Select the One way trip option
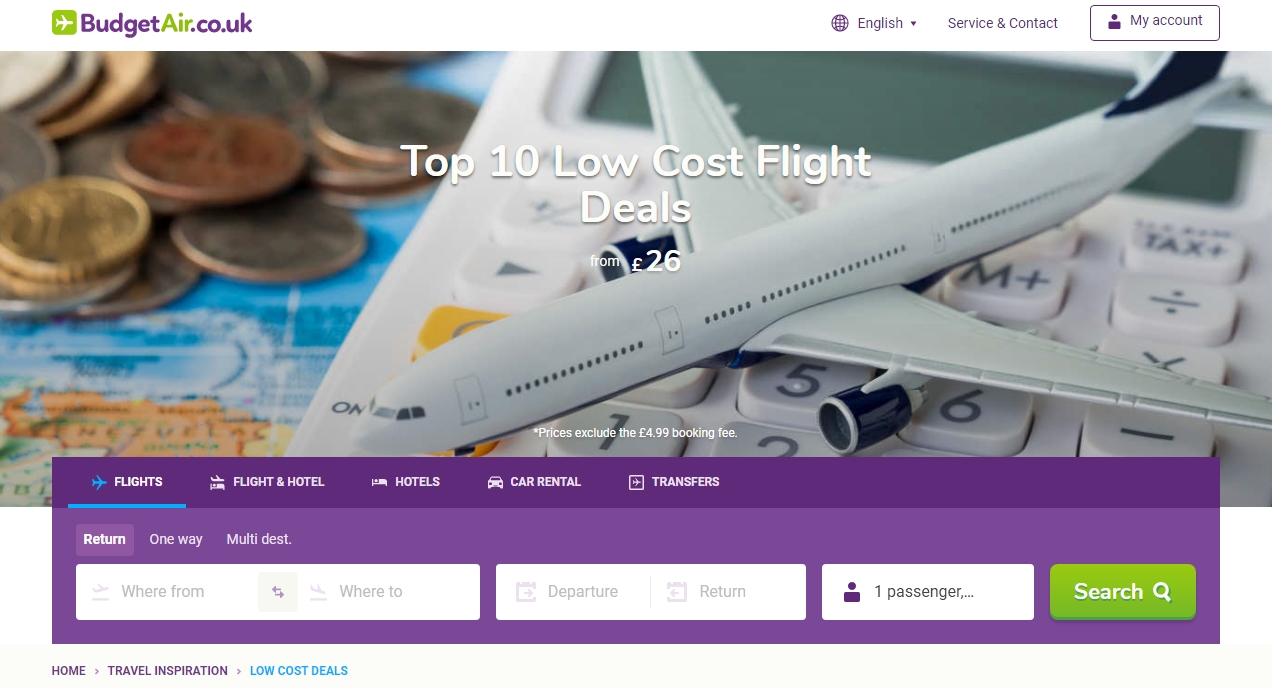The width and height of the screenshot is (1272, 688). click(176, 539)
